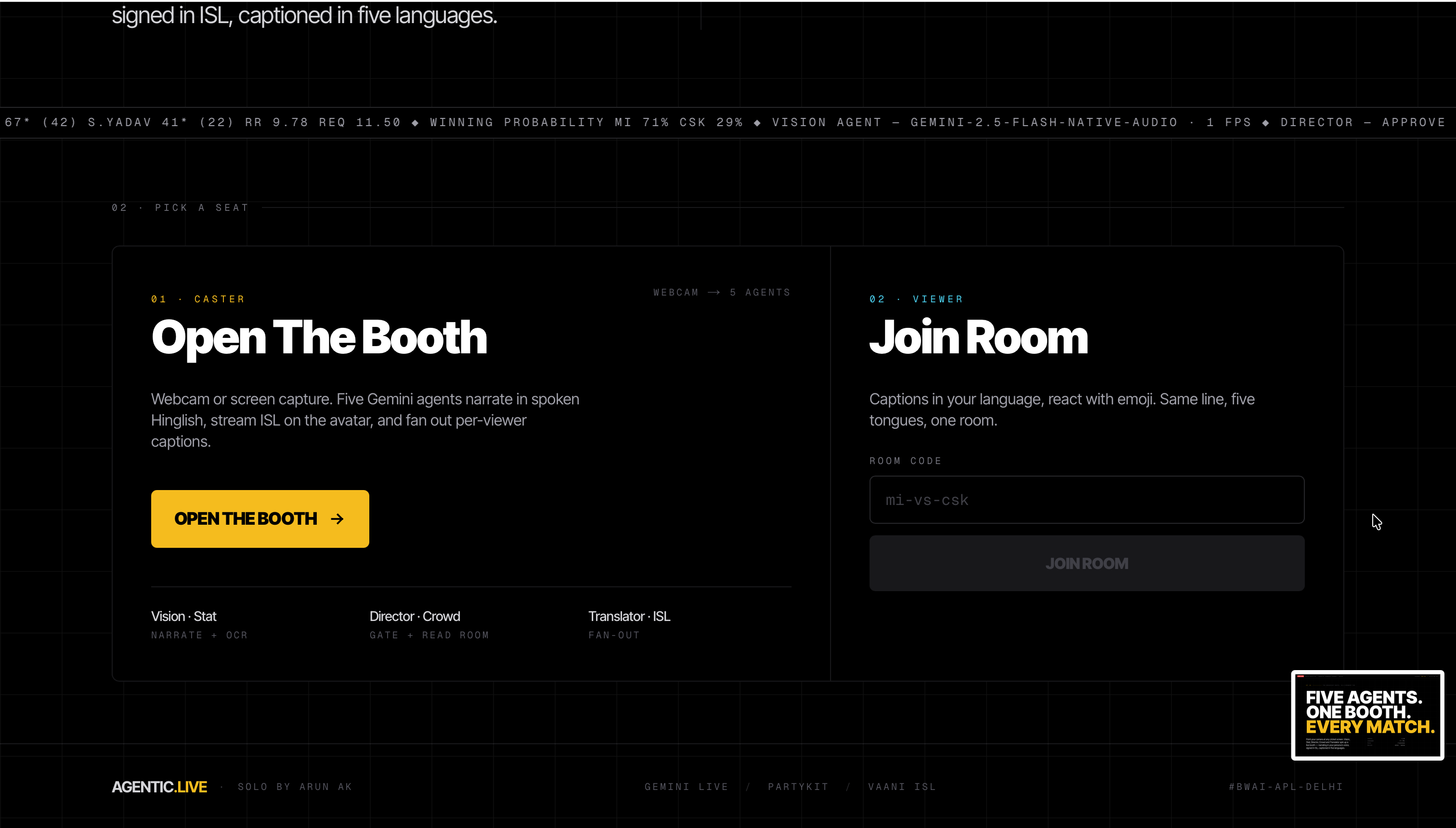
Task: Click the PARTYKIT footer text
Action: (x=798, y=787)
